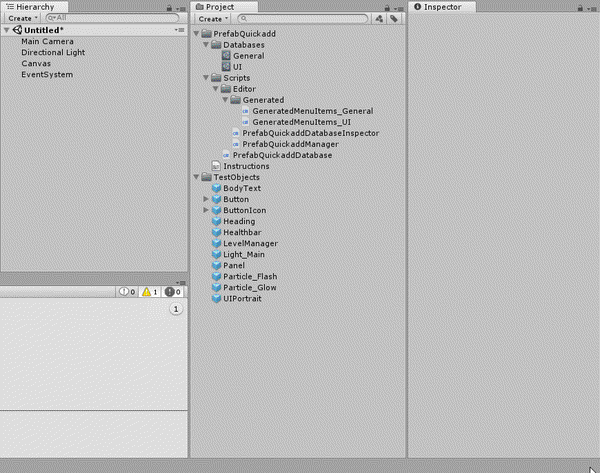Click the search-by-type filter icon in Project
The image size is (600, 473).
tap(379, 19)
